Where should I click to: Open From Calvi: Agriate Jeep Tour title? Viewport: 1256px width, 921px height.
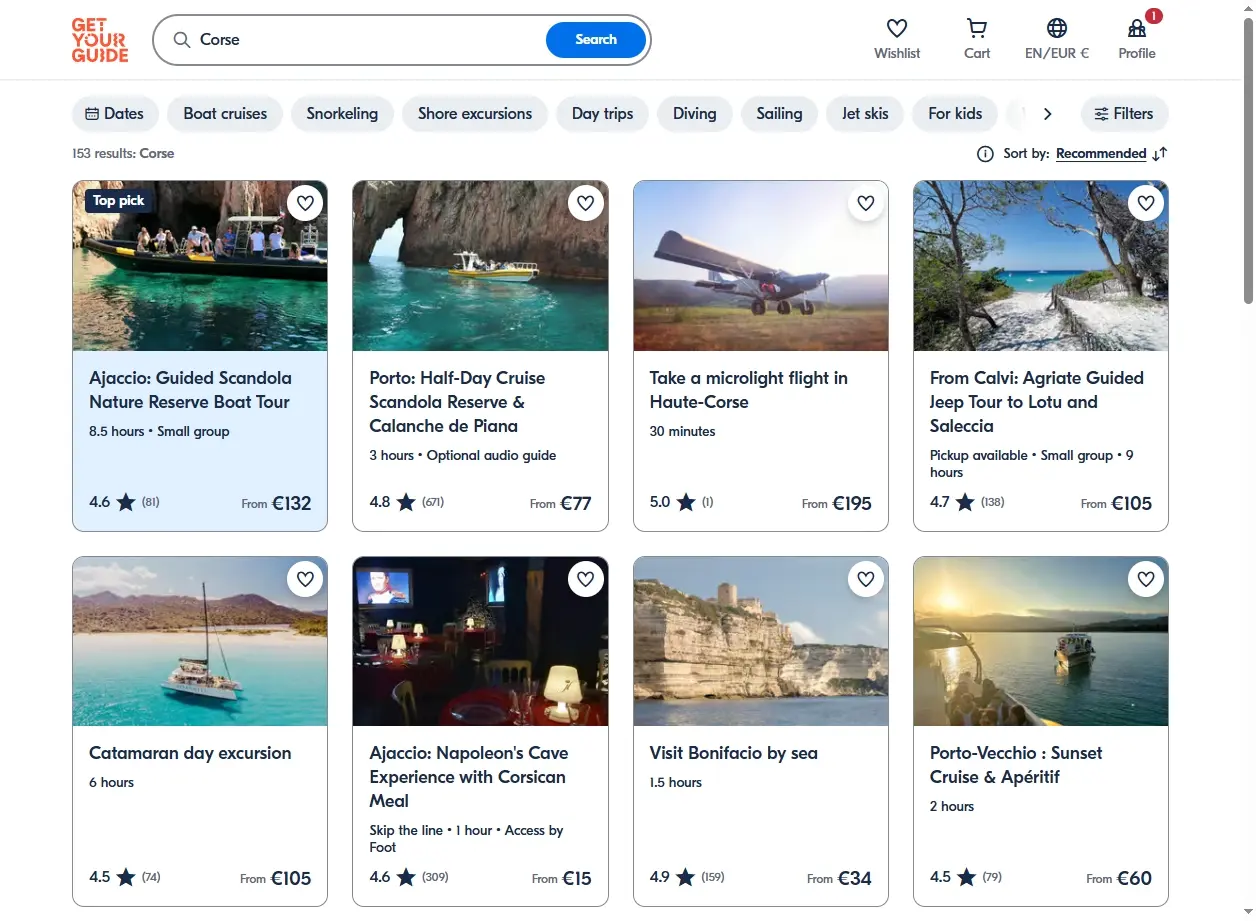(x=1037, y=402)
